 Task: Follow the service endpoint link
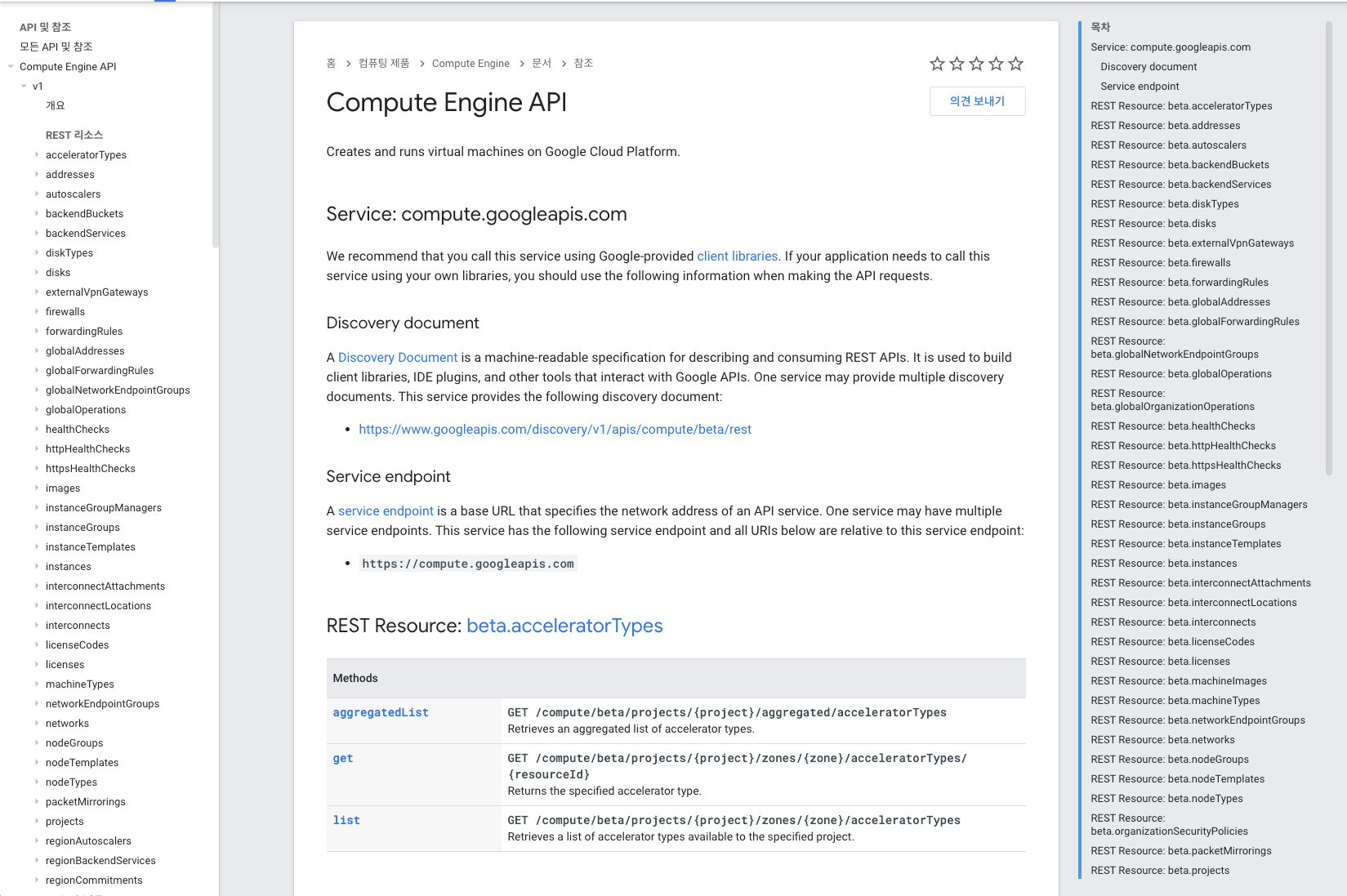[386, 511]
